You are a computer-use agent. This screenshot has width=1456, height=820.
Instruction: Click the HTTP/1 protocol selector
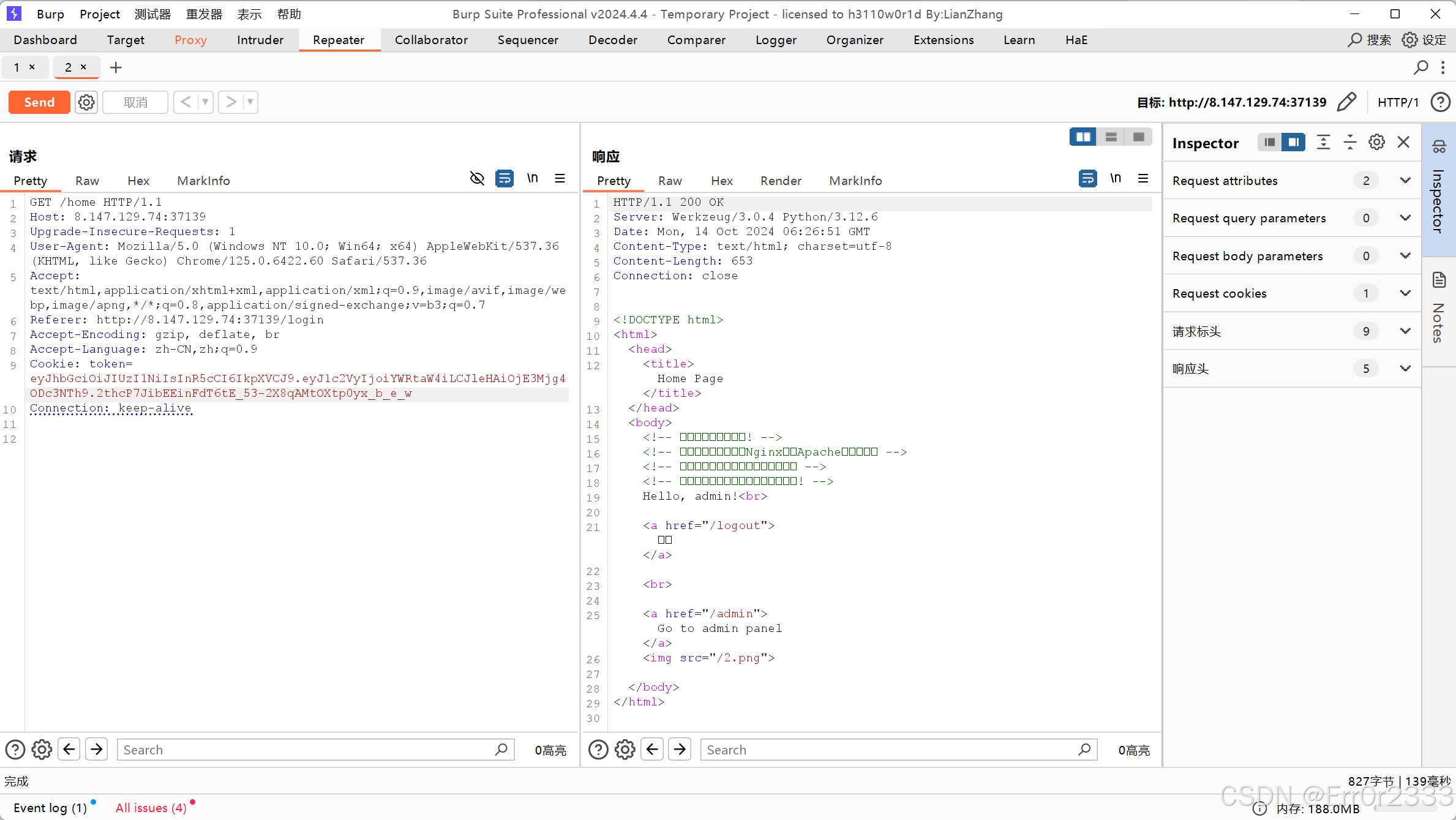[1398, 102]
